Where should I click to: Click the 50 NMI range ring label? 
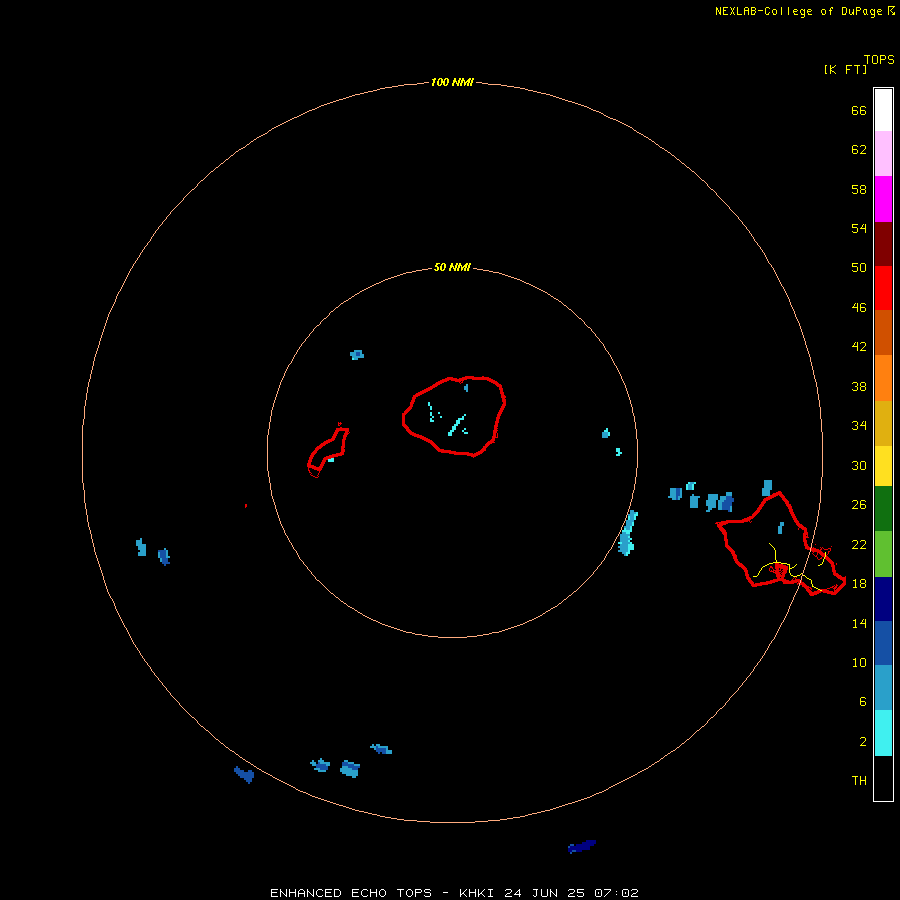[452, 267]
